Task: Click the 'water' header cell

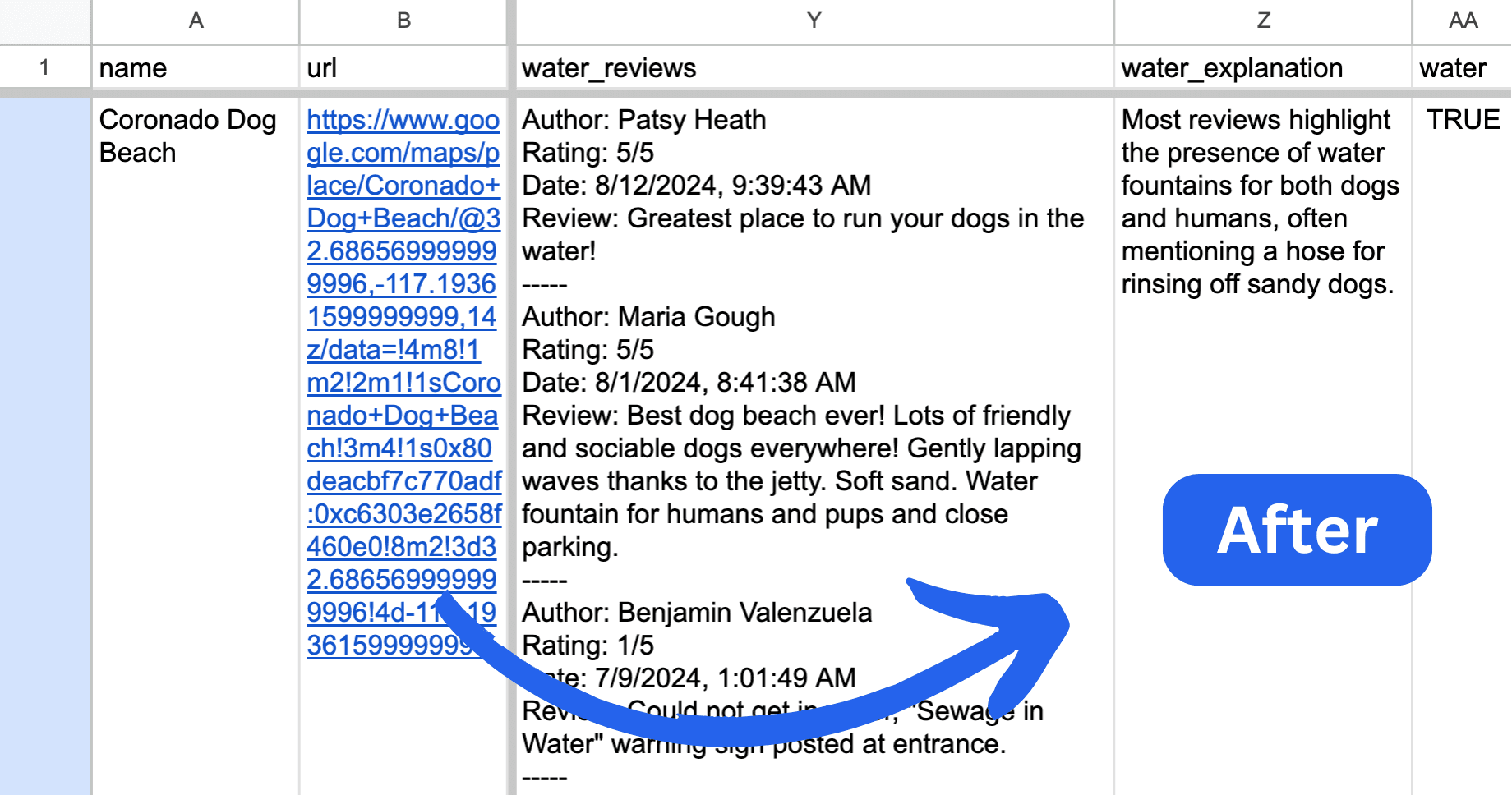Action: 1463,67
